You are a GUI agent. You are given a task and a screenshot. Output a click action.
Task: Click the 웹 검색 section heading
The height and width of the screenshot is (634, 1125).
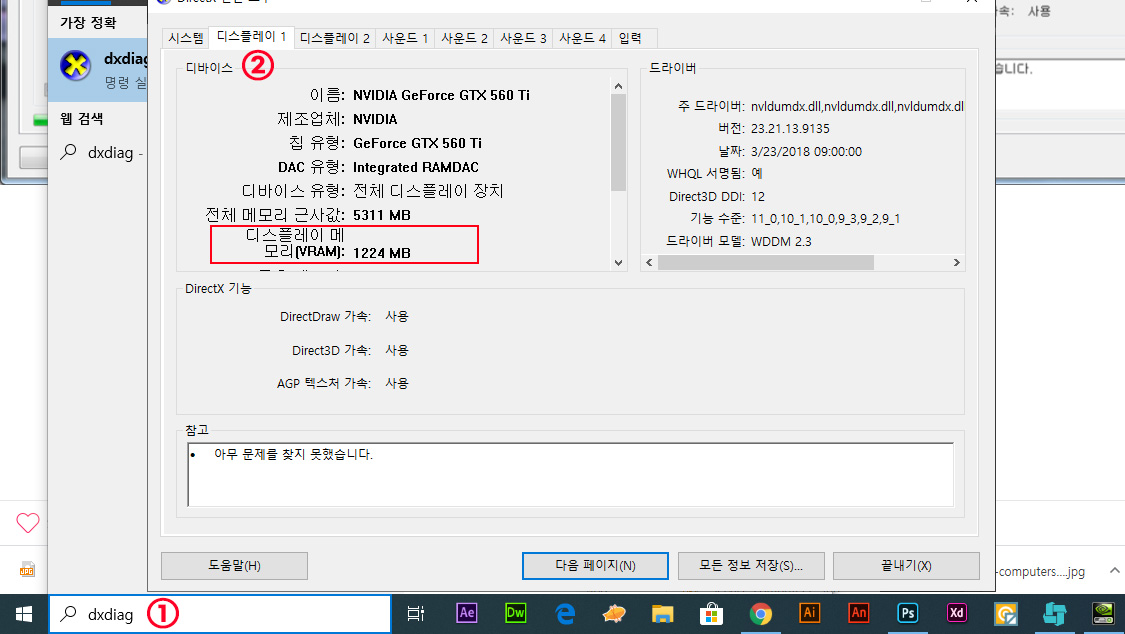tap(81, 119)
